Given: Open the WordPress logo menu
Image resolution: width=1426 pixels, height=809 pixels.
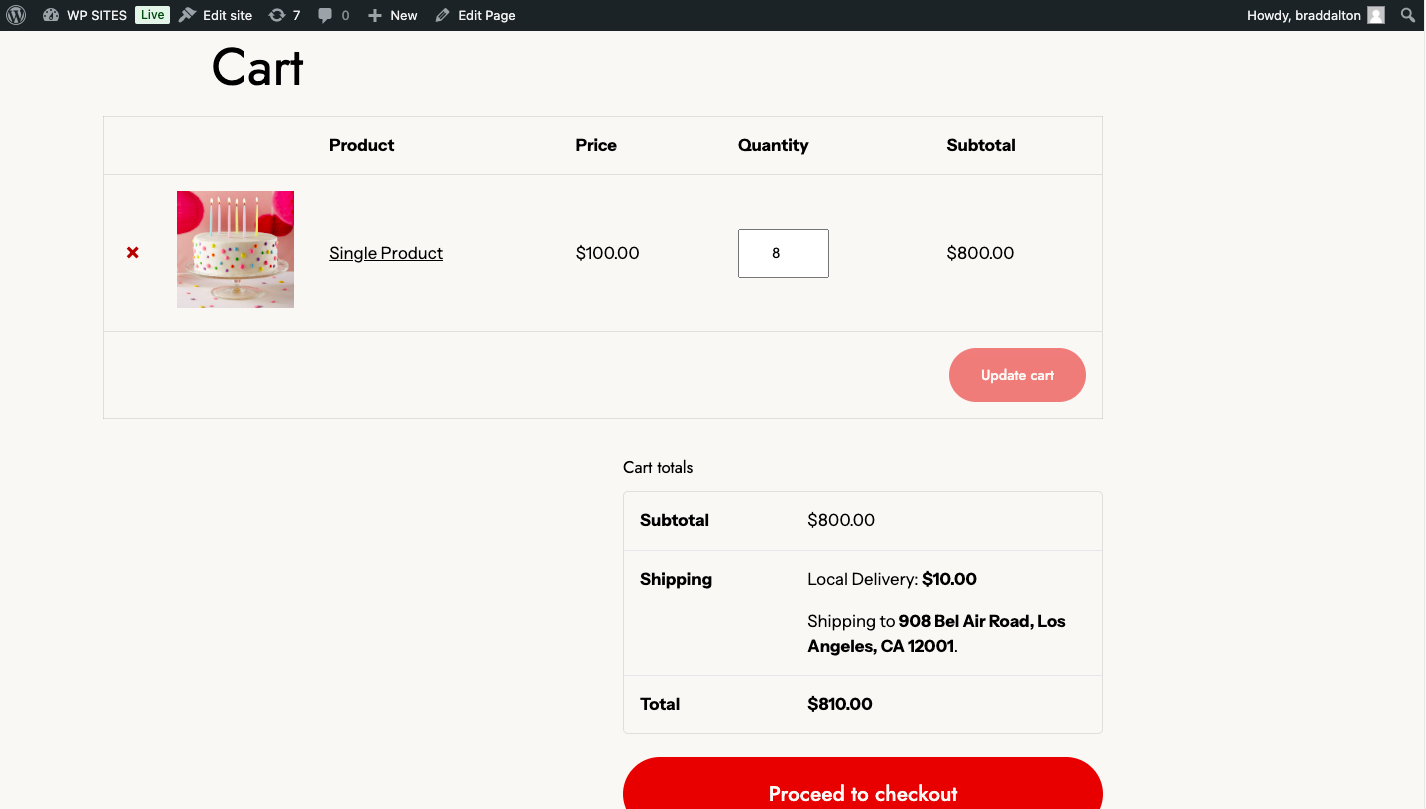Looking at the screenshot, I should 16,15.
